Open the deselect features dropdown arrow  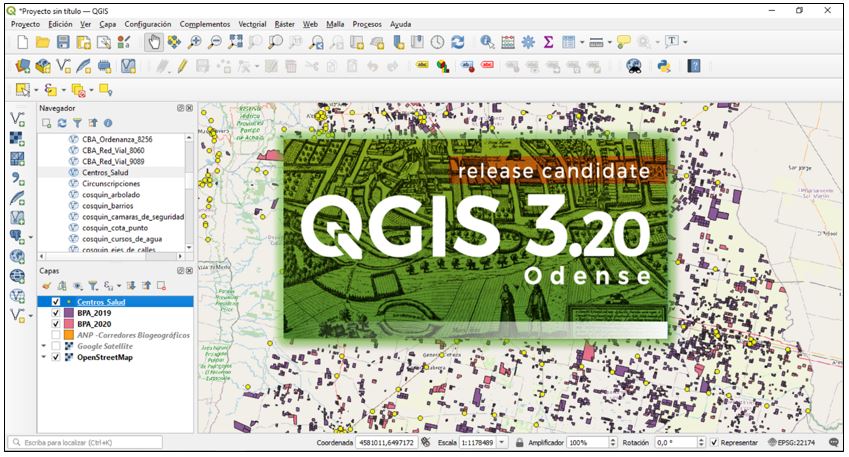click(x=92, y=90)
